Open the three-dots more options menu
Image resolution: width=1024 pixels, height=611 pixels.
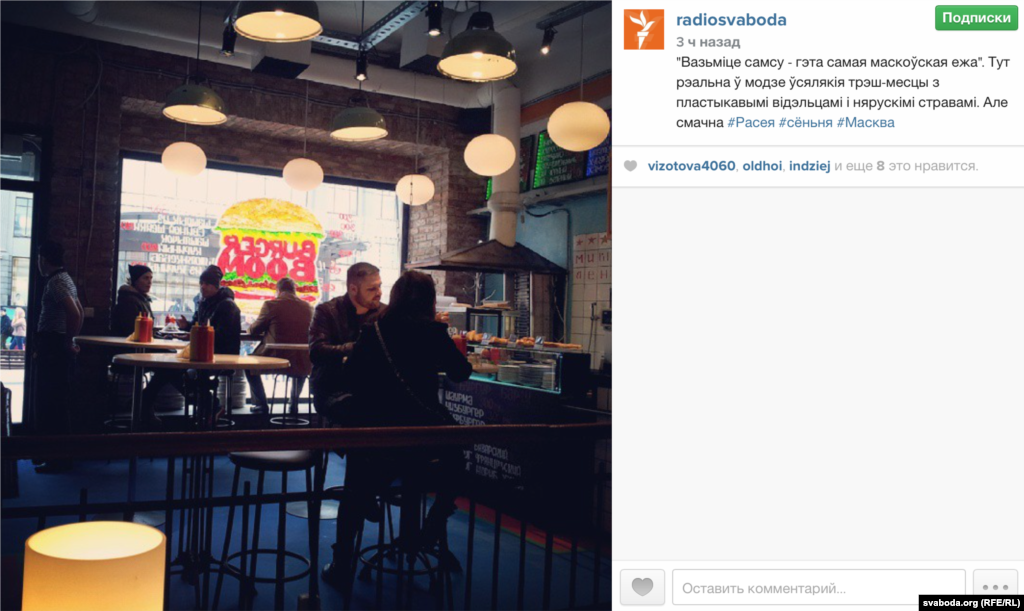click(995, 587)
